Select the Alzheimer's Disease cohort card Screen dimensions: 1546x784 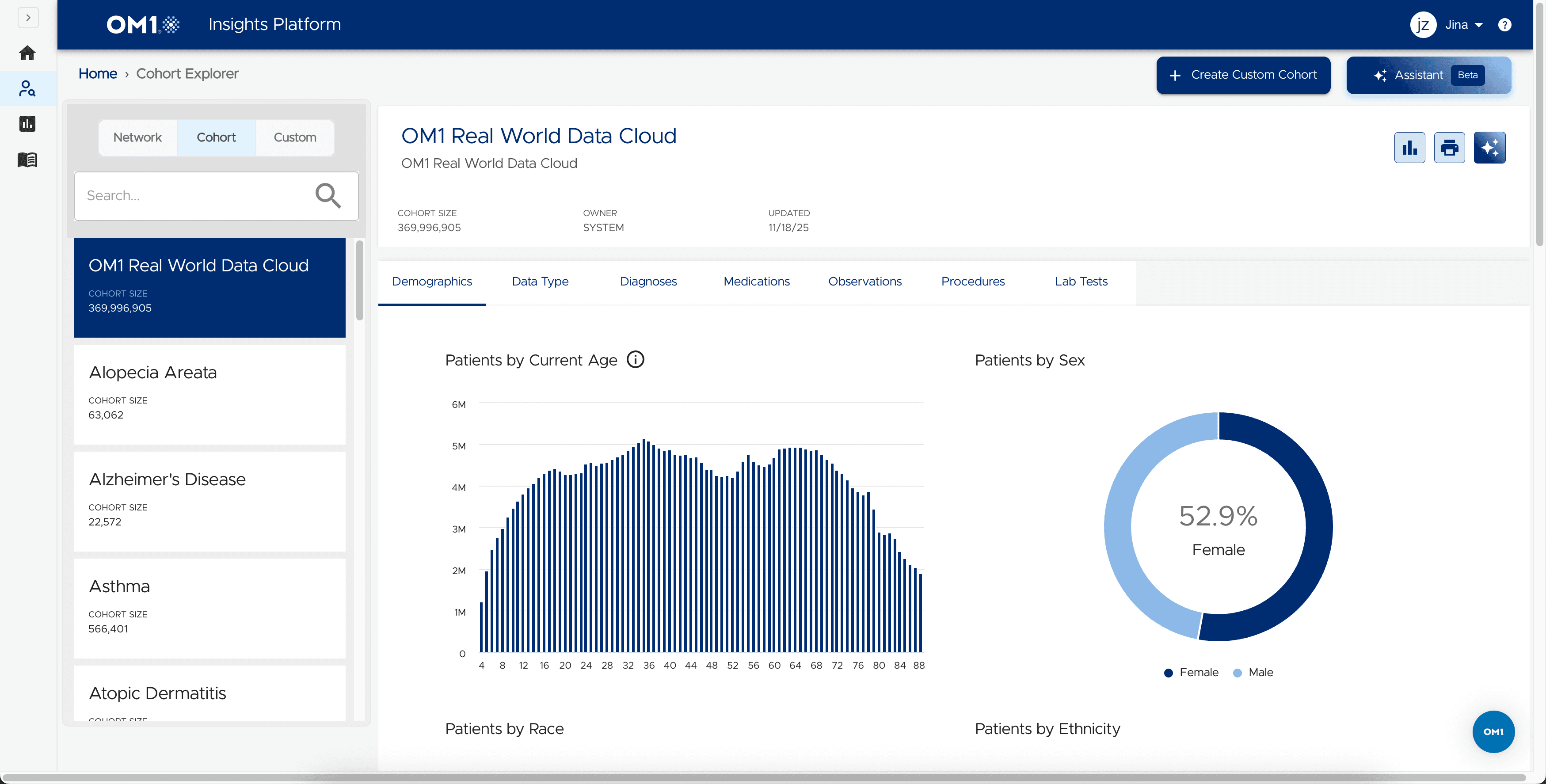coord(209,502)
